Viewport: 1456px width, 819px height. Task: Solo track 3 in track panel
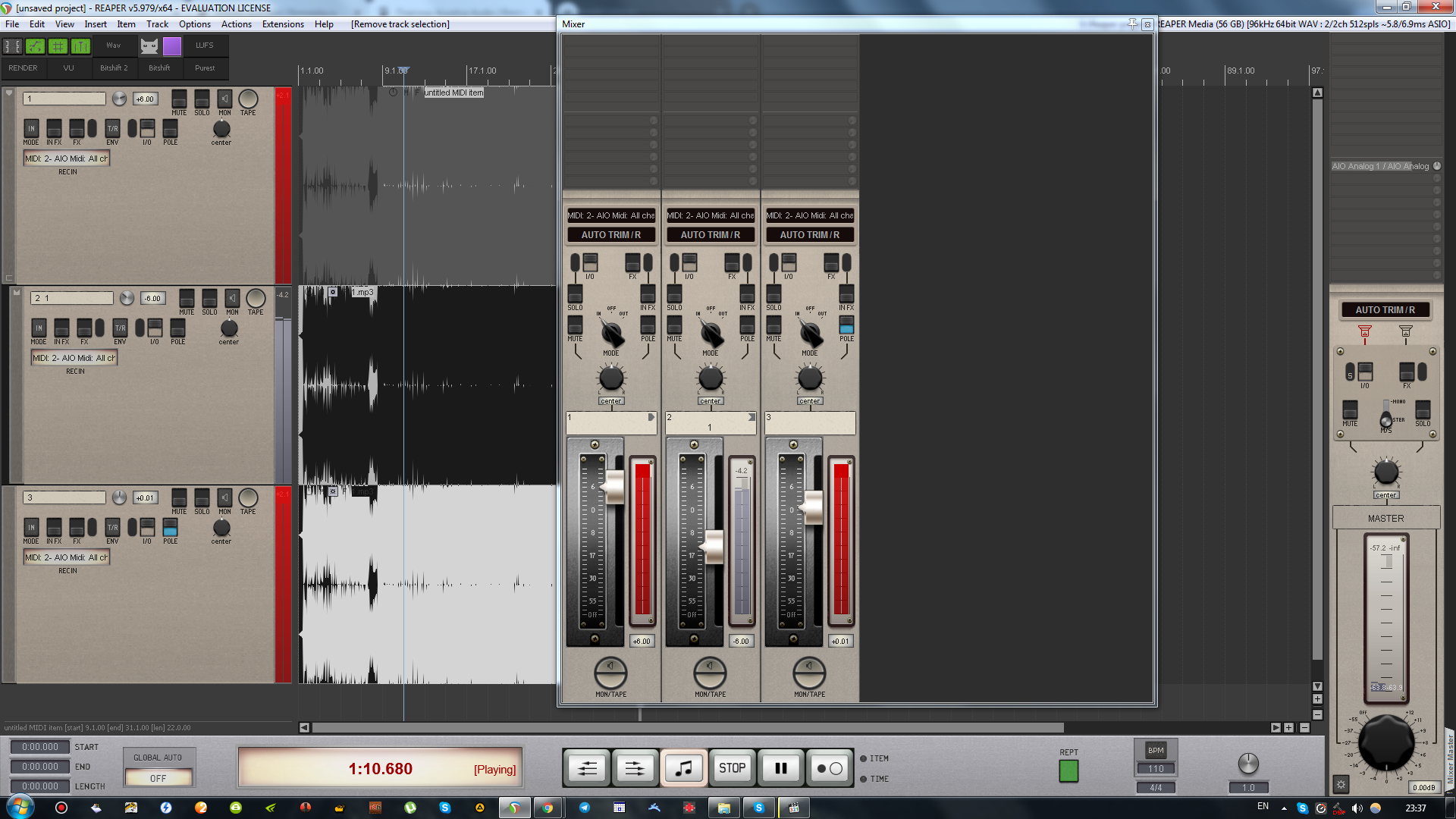click(x=202, y=498)
